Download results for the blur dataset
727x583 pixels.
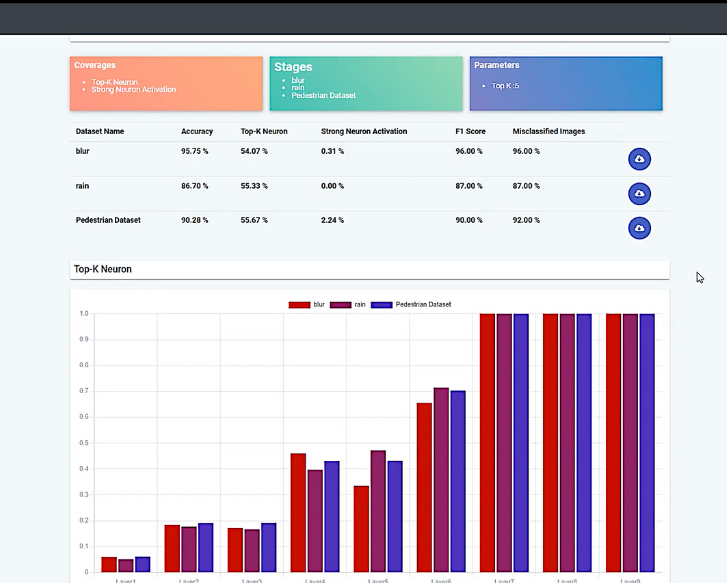pos(639,160)
